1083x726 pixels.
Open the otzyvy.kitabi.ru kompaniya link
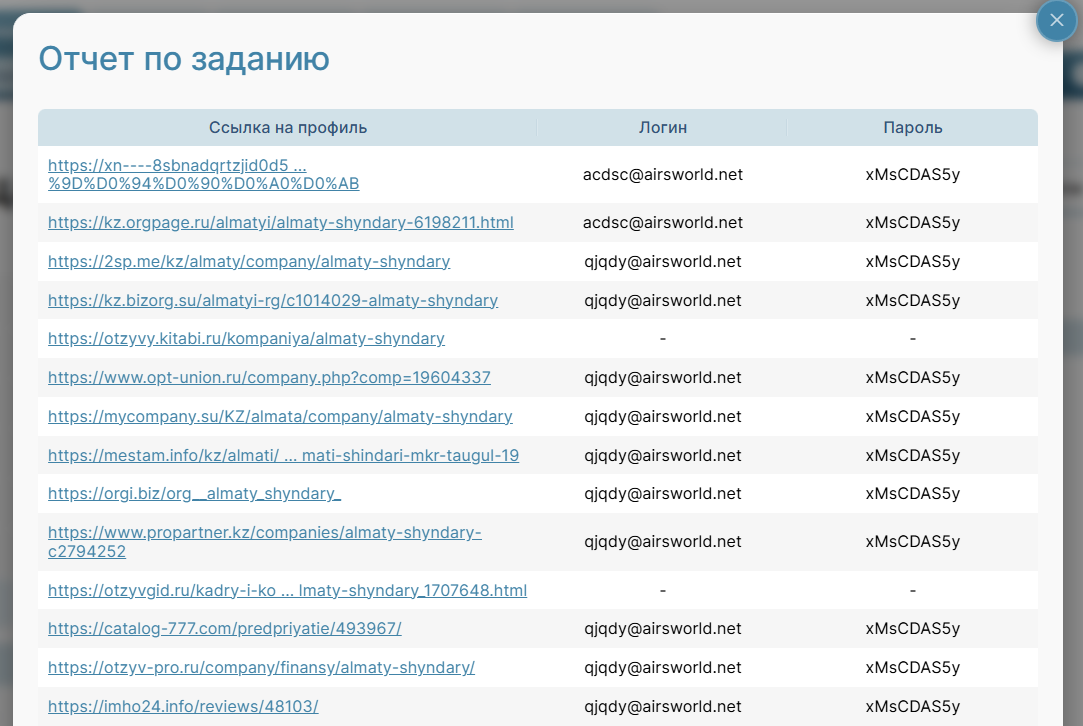246,339
